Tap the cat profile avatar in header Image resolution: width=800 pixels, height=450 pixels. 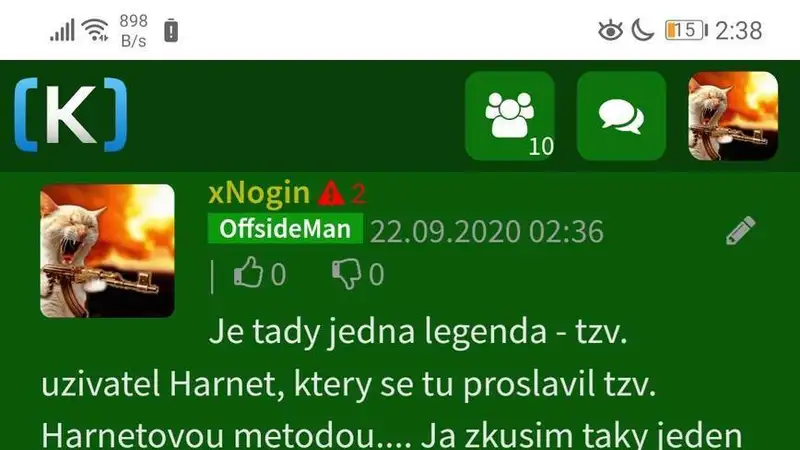tap(733, 116)
